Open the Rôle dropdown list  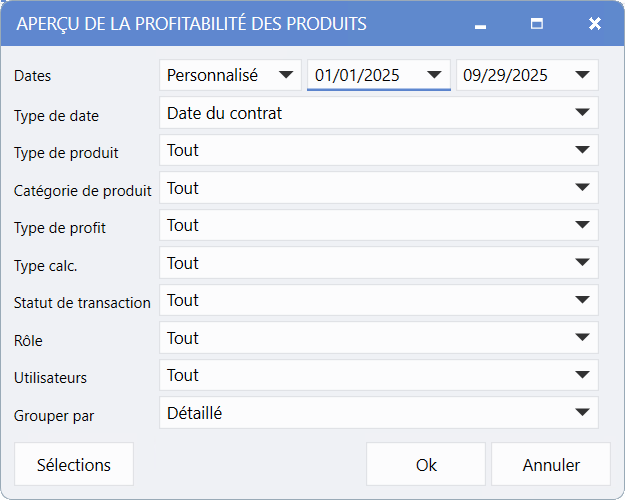click(582, 338)
